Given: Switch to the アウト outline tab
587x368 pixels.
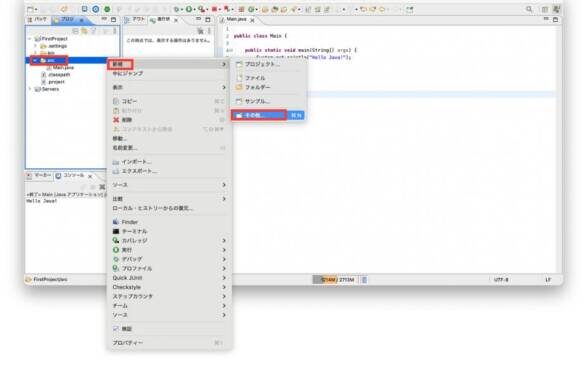Looking at the screenshot, I should pyautogui.click(x=135, y=19).
